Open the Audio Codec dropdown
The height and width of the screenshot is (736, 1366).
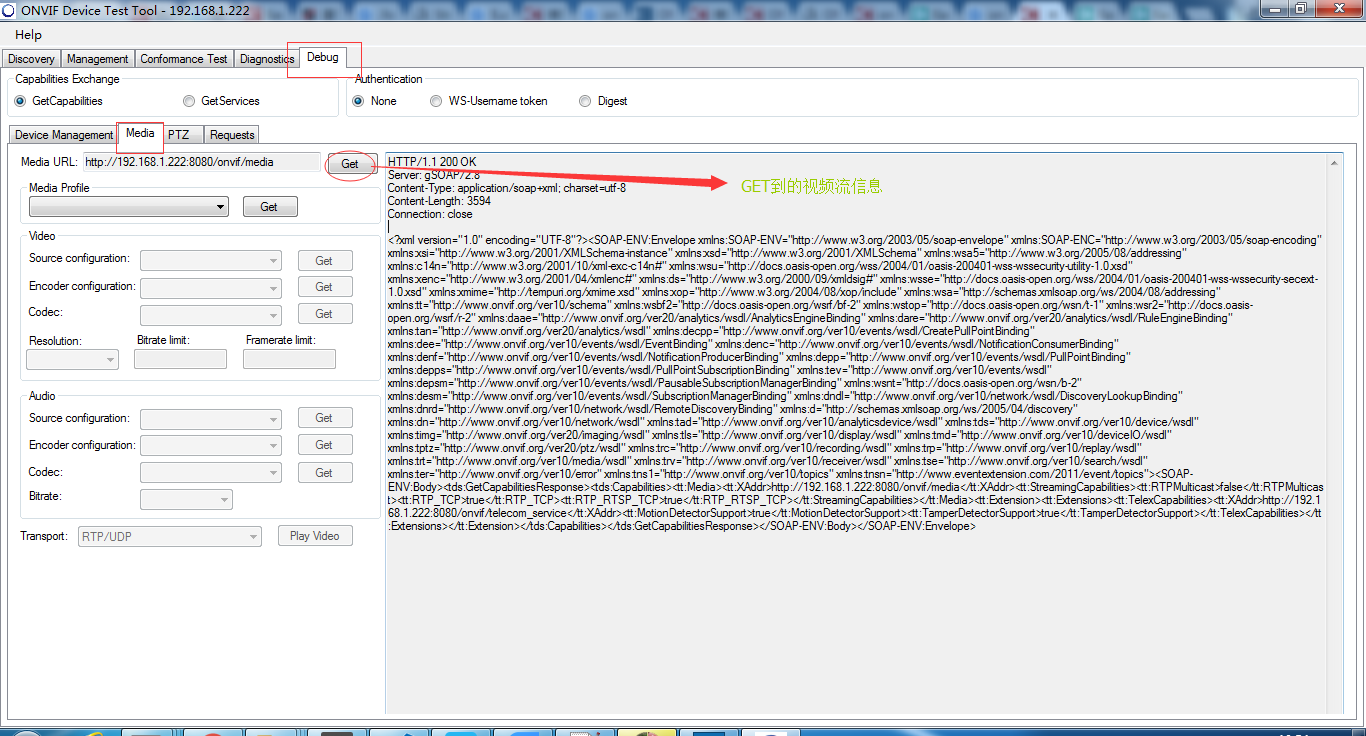click(211, 473)
